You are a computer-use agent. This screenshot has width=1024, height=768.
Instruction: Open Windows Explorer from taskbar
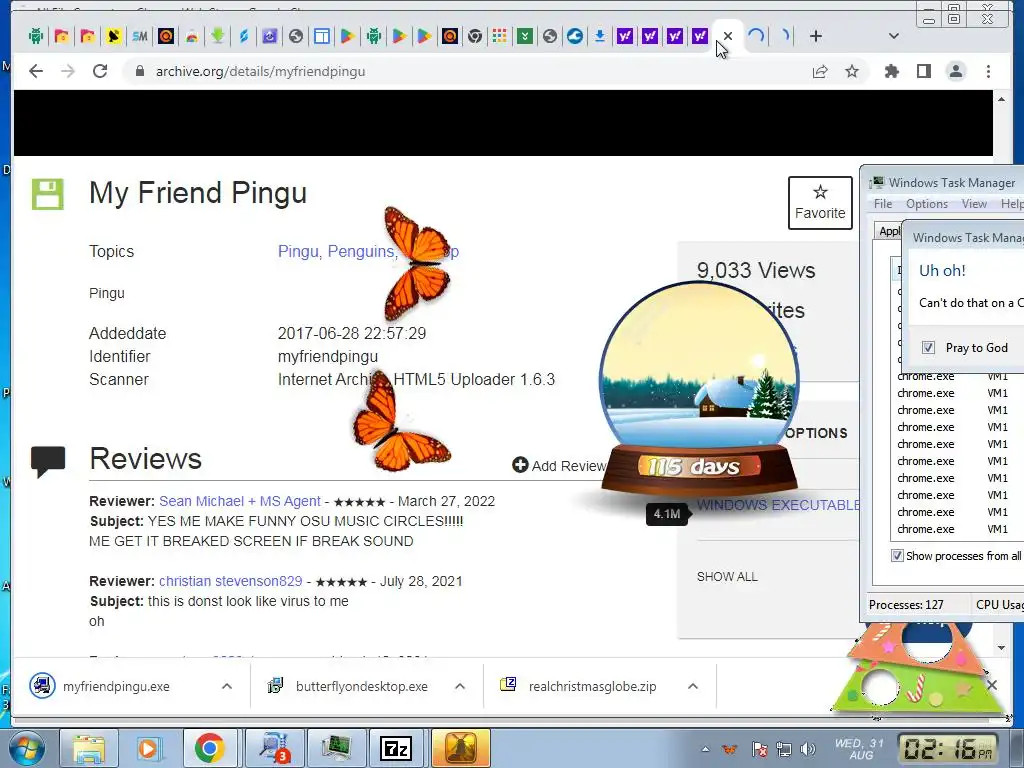coord(89,748)
